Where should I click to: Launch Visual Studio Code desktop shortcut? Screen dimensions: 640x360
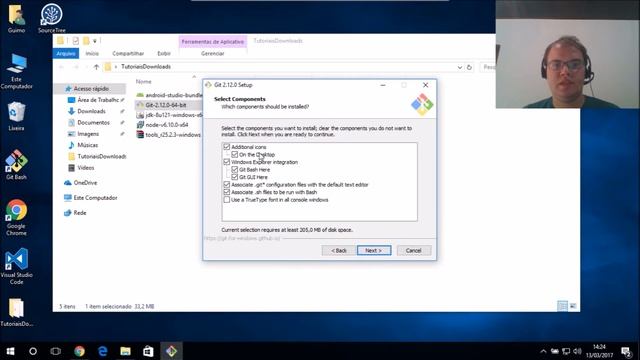pos(16,267)
